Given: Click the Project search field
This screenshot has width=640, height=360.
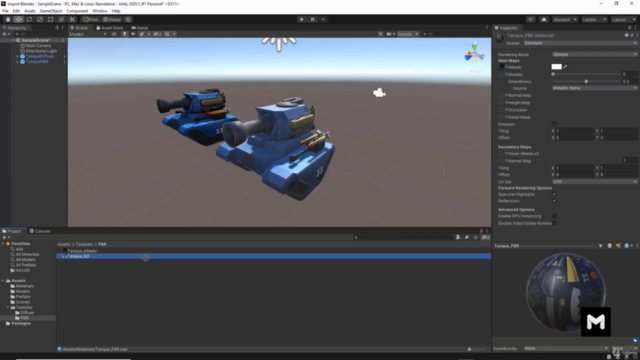Looking at the screenshot, I should pos(403,237).
